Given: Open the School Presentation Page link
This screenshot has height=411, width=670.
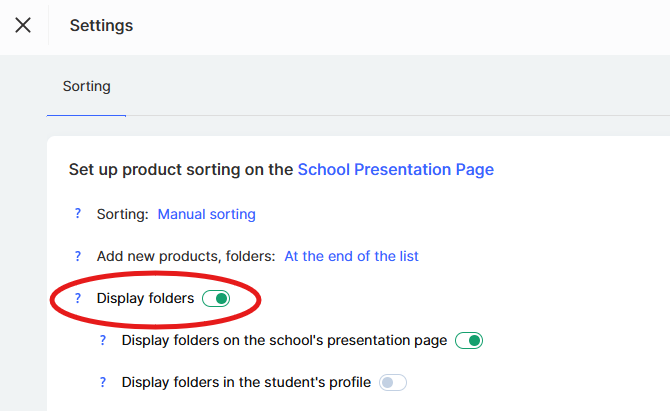Looking at the screenshot, I should [x=395, y=169].
